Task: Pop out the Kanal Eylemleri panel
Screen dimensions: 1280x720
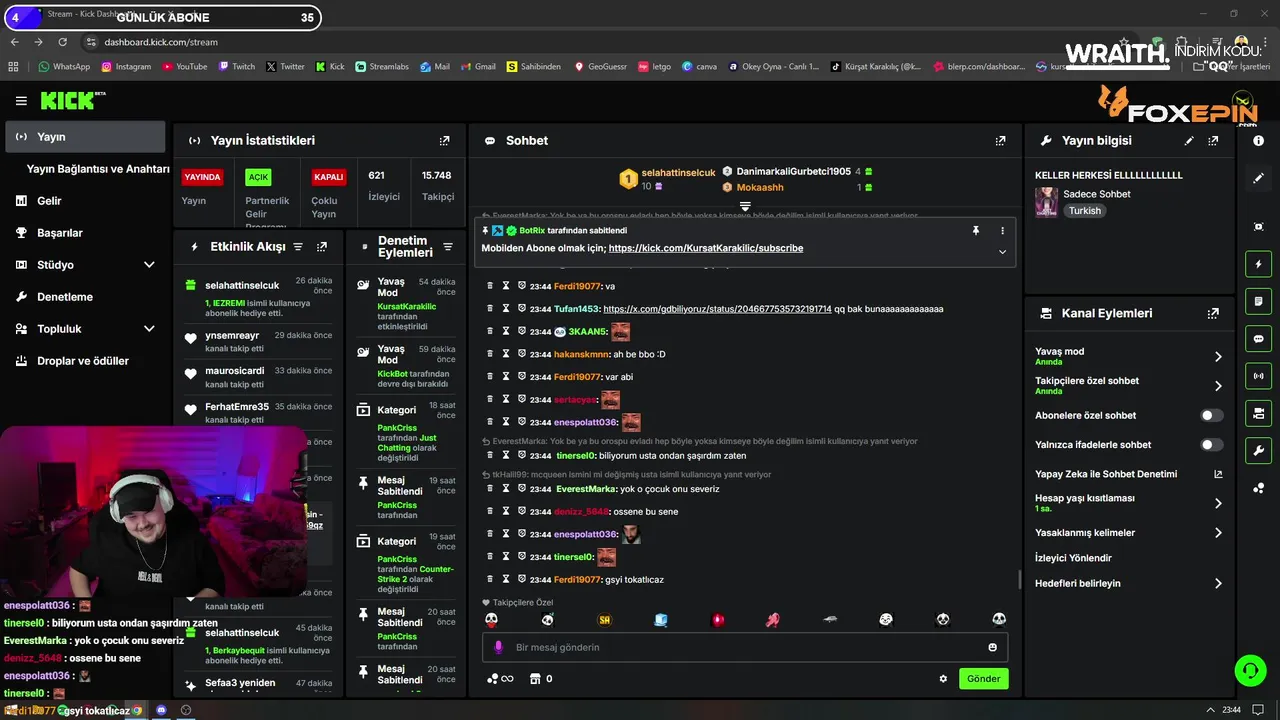Action: click(1213, 313)
